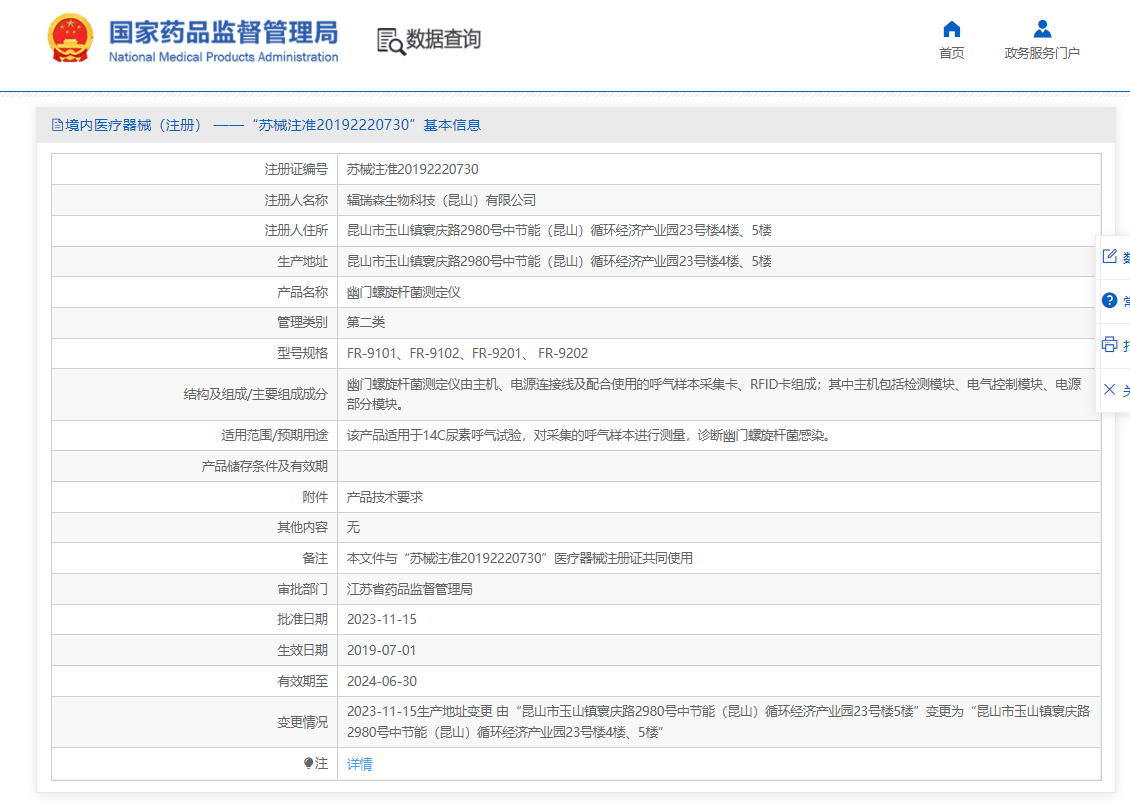Viewport: 1130px width, 803px height.
Task: Click the 政务服务门户 label
Action: point(1042,53)
